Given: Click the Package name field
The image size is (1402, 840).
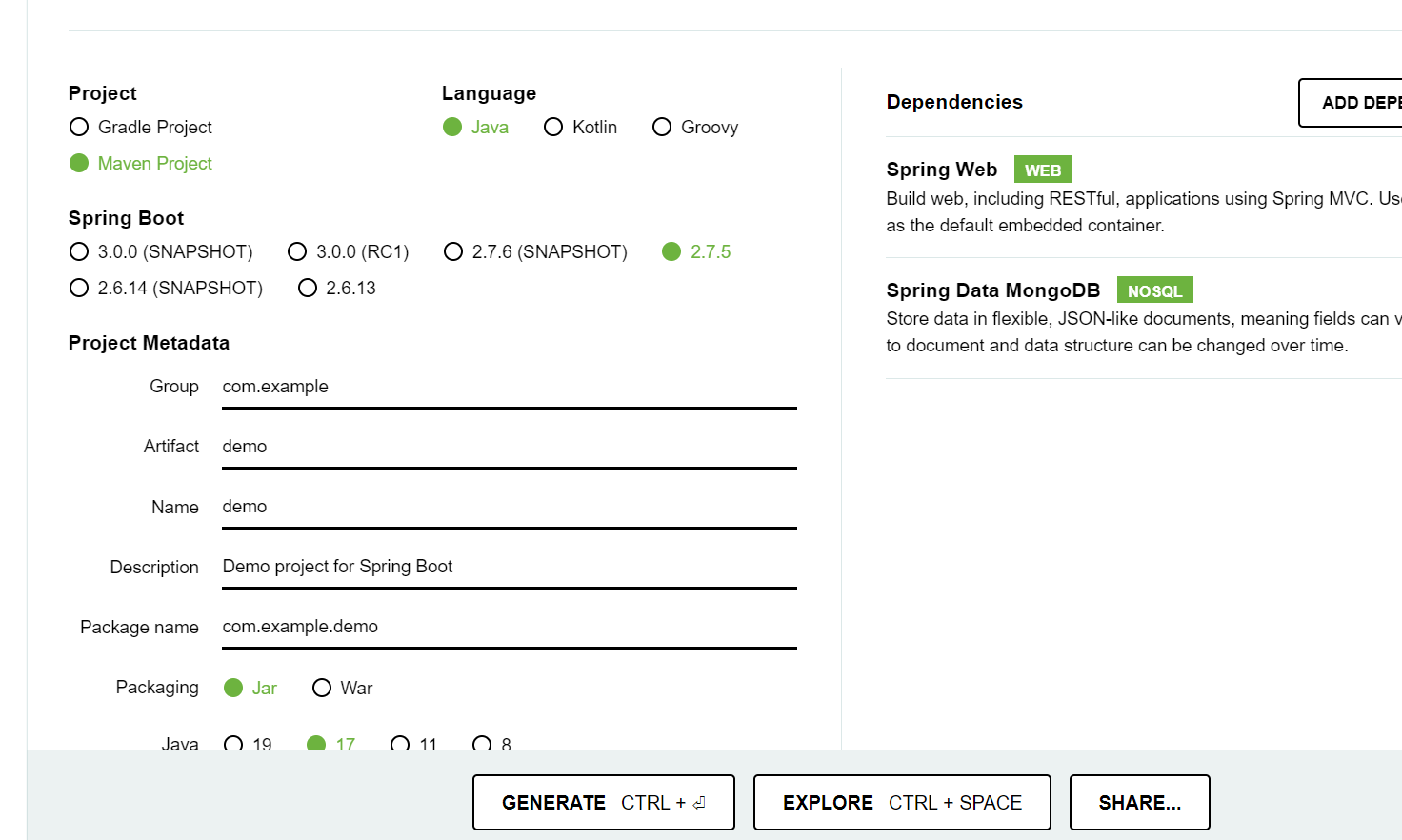Looking at the screenshot, I should pyautogui.click(x=509, y=626).
